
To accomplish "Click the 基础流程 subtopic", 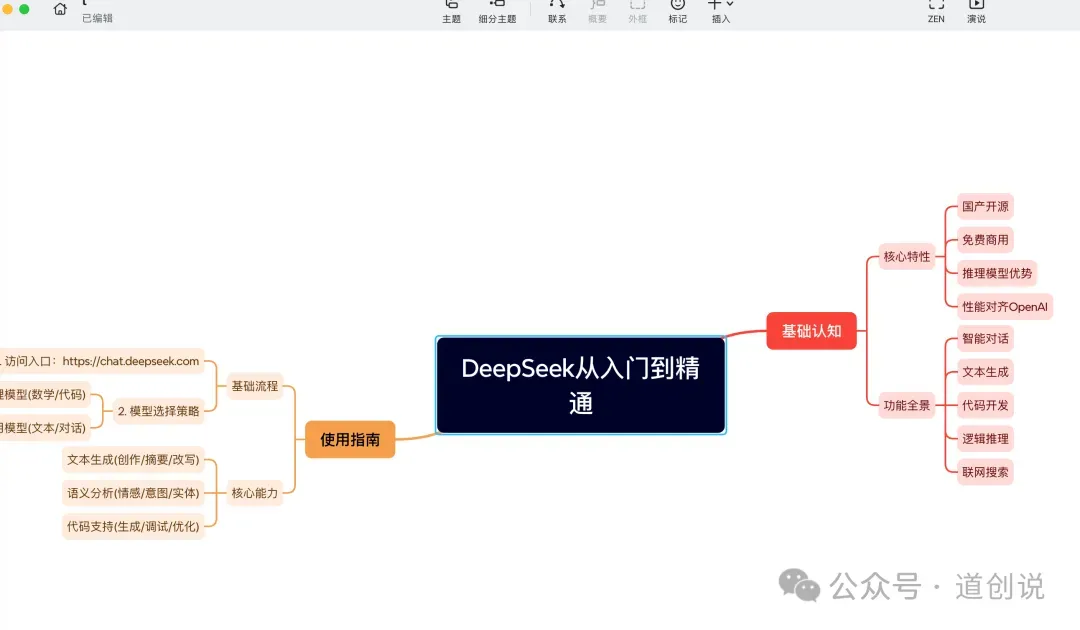I will coord(255,386).
